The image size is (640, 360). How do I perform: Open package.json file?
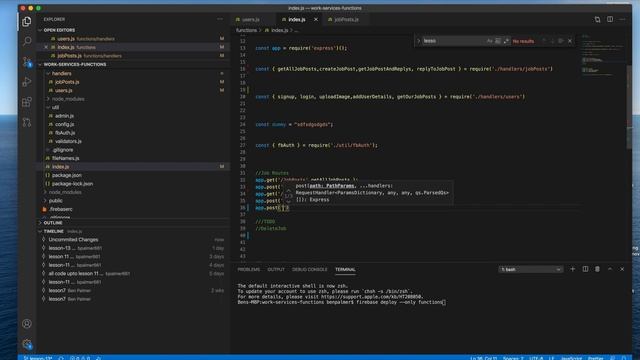pos(67,175)
